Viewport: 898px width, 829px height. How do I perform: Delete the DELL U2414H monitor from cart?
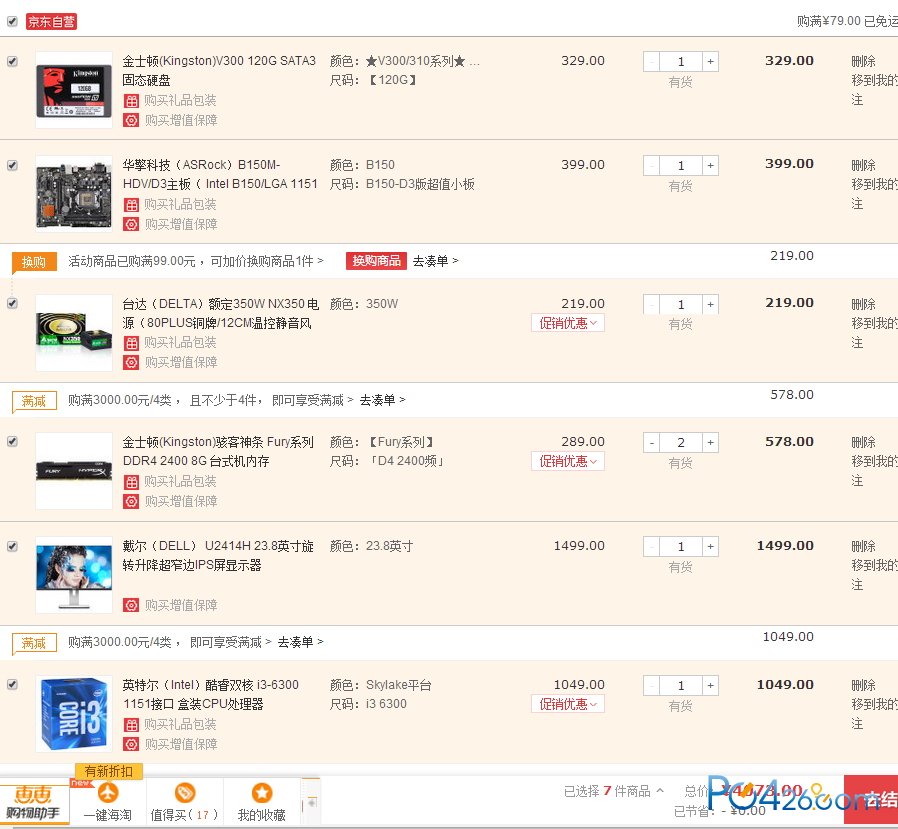[x=863, y=546]
